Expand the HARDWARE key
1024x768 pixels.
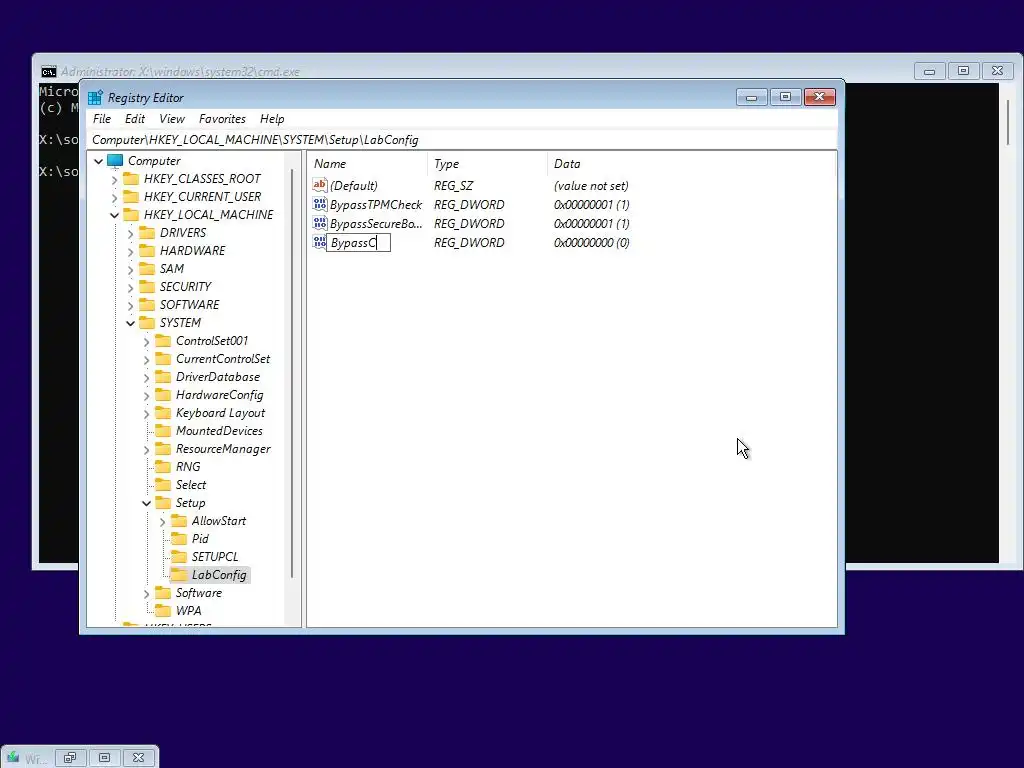click(131, 251)
